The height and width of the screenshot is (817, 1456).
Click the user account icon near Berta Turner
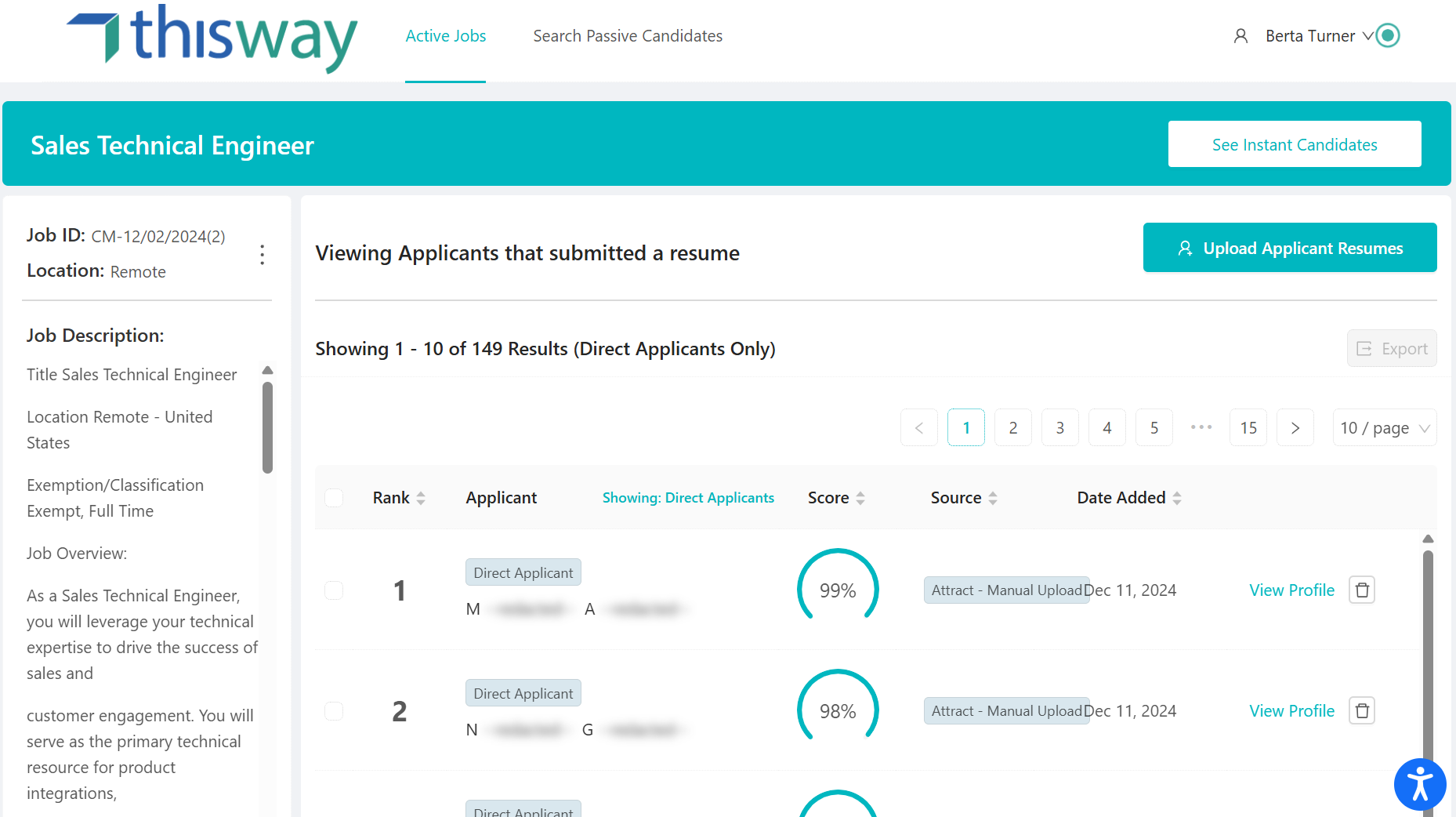pos(1241,35)
